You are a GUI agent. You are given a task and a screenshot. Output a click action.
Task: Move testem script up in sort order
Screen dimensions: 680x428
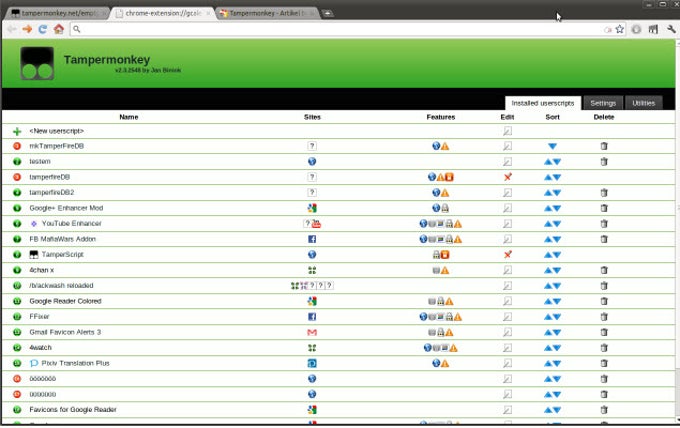click(548, 162)
